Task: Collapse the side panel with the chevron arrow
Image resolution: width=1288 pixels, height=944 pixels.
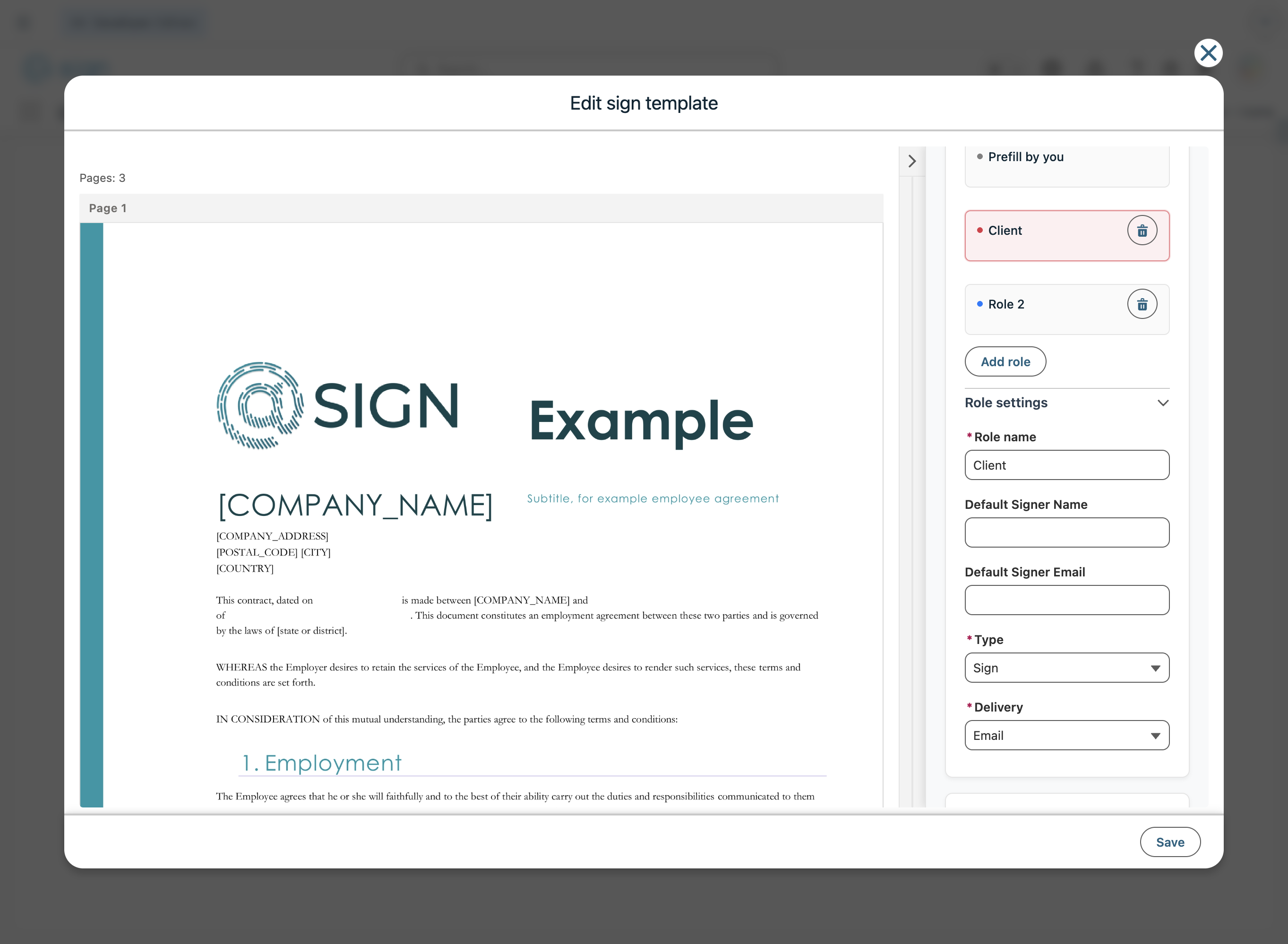Action: coord(911,162)
